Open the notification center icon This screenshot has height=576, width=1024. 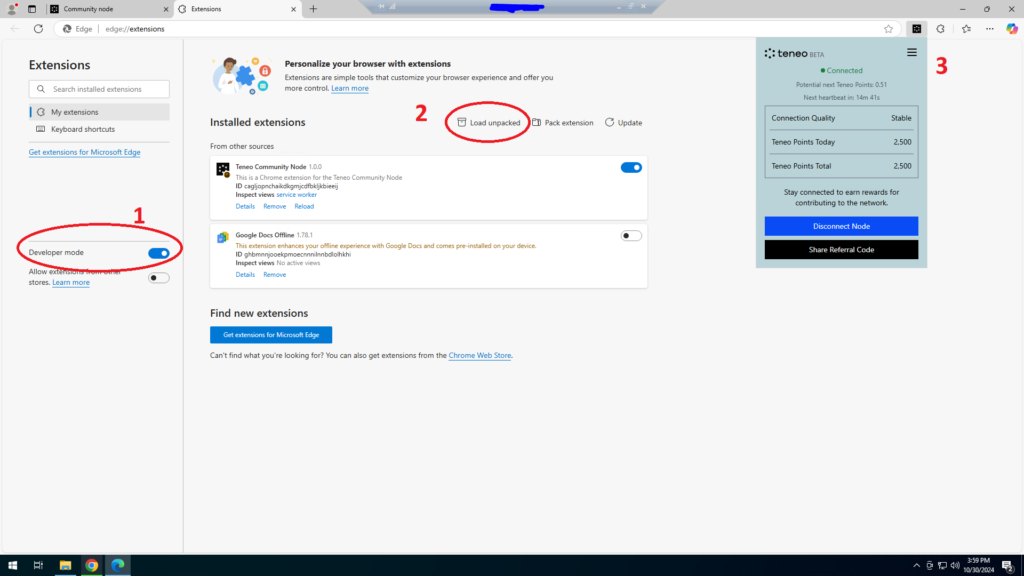1008,566
